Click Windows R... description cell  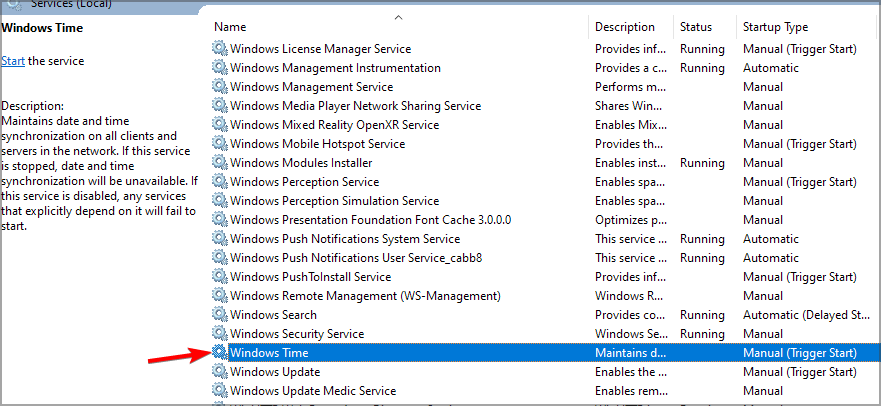(630, 295)
